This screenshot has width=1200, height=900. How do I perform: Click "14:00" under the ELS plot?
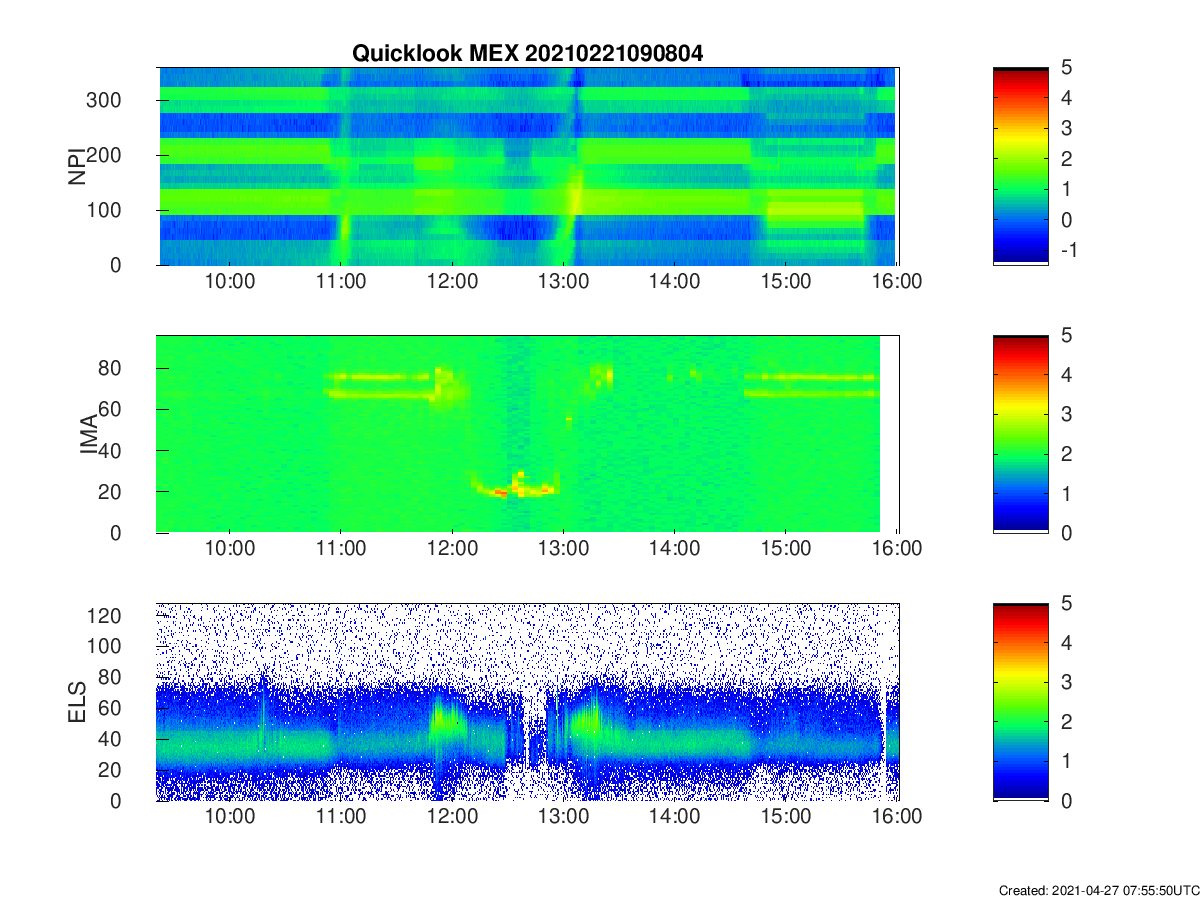pos(674,817)
